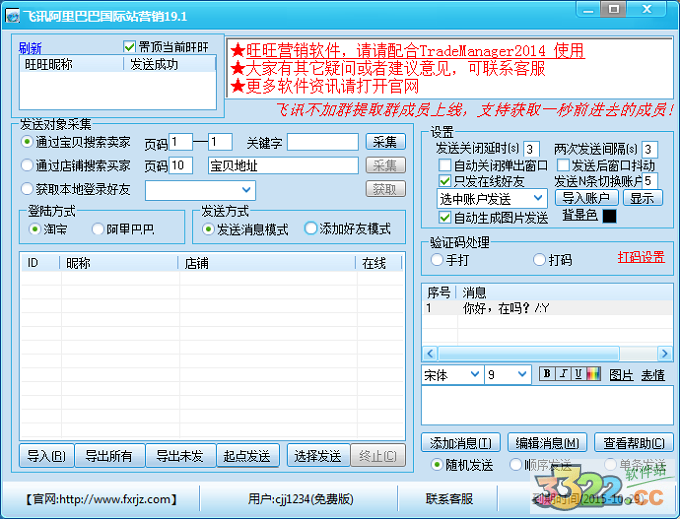Select 阿里巴巴 login radio button
The image size is (680, 519).
(98, 229)
